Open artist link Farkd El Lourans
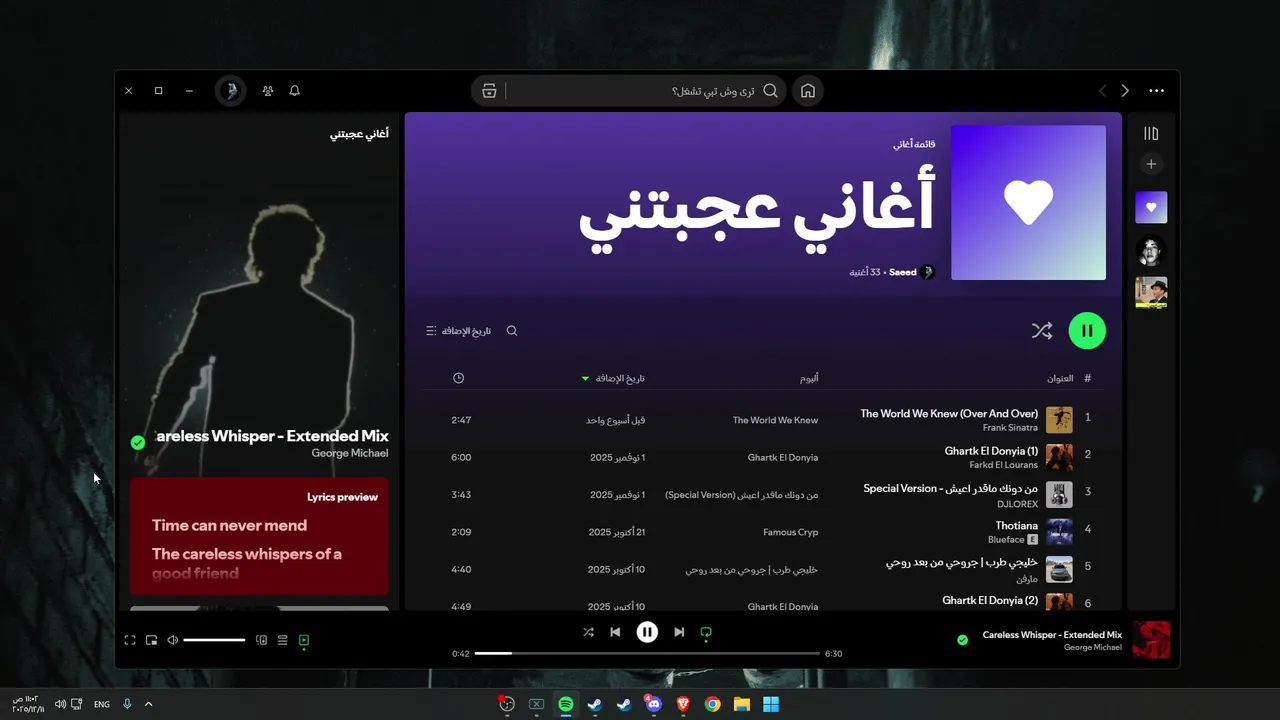This screenshot has width=1280, height=720. click(1004, 465)
